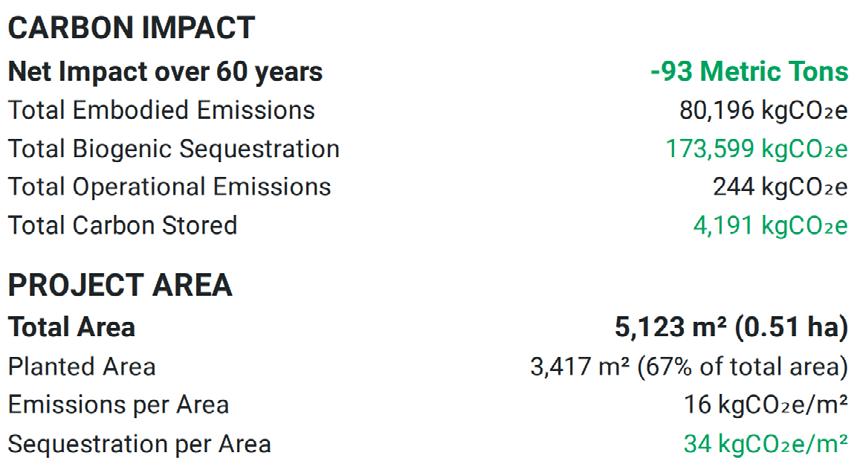Click the 173,599 kgCO2e green value

(x=757, y=149)
